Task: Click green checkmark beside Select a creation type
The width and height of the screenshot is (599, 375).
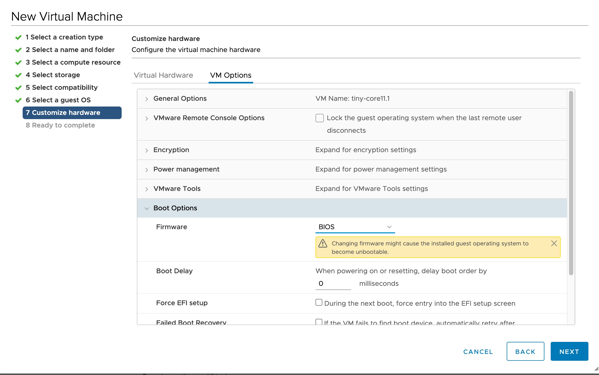Action: pos(18,37)
